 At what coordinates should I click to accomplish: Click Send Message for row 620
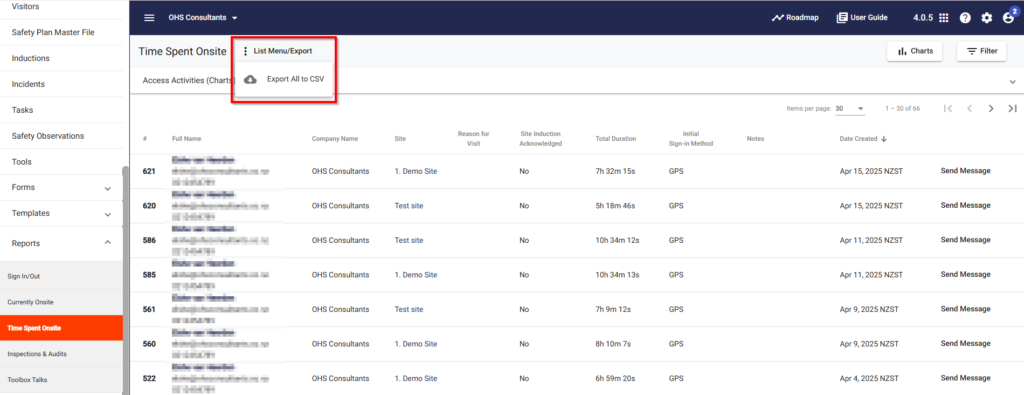tap(965, 206)
